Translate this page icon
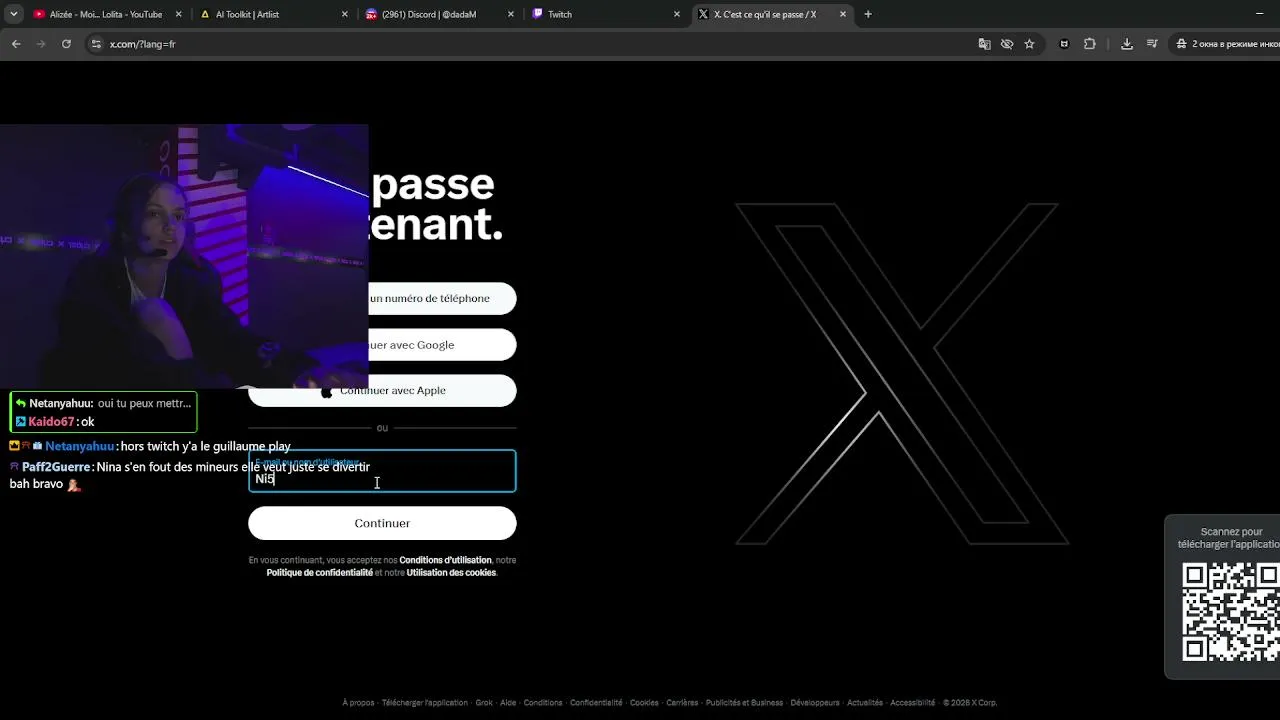Screen dimensions: 1280x720 [x=985, y=44]
